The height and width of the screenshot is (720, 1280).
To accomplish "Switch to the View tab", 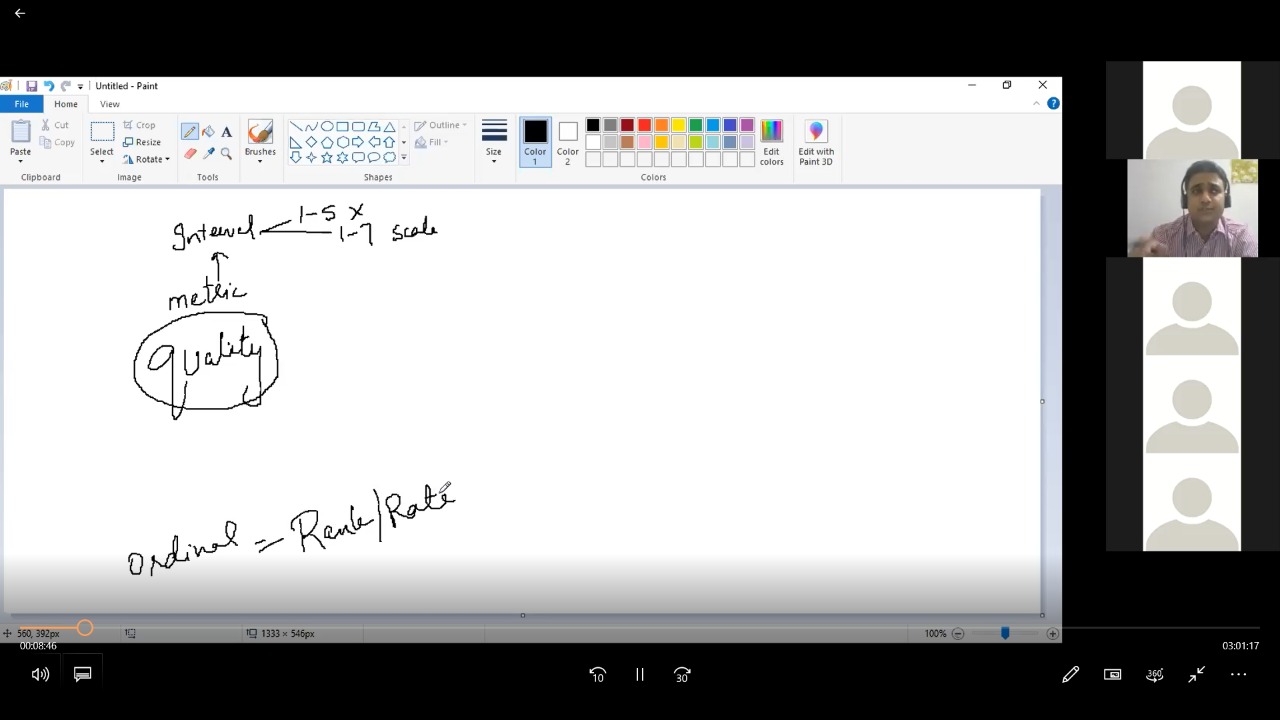I will click(x=110, y=104).
